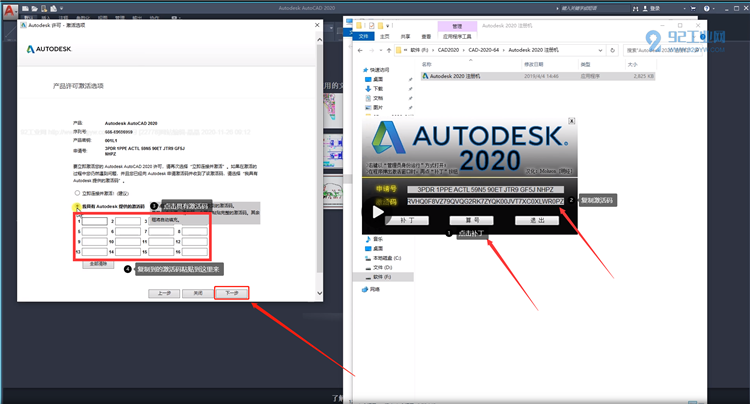Click Explorer Forward navigation arrow

372,50
